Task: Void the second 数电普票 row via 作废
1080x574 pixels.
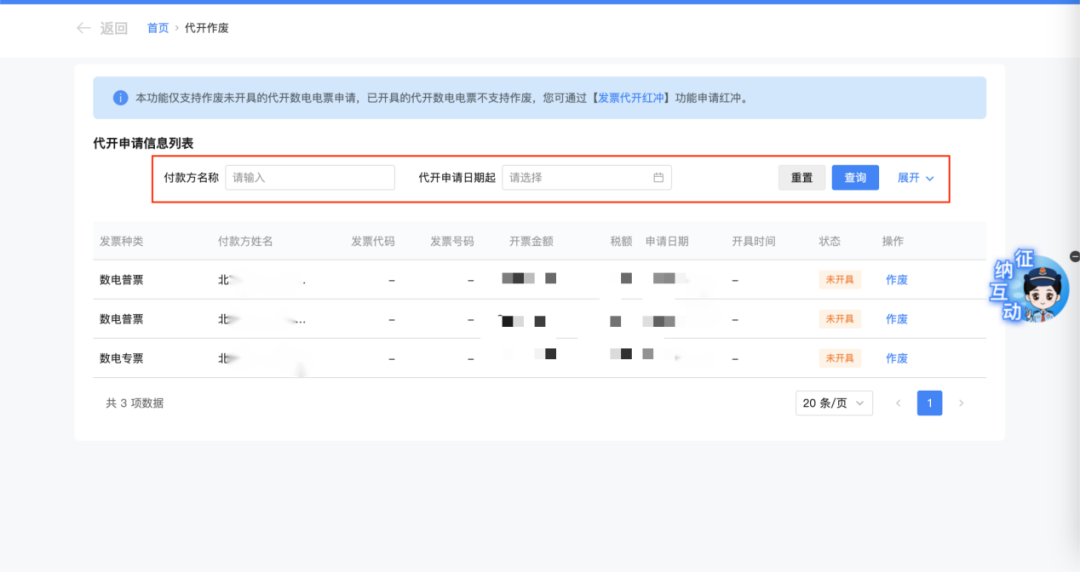Action: (x=896, y=319)
